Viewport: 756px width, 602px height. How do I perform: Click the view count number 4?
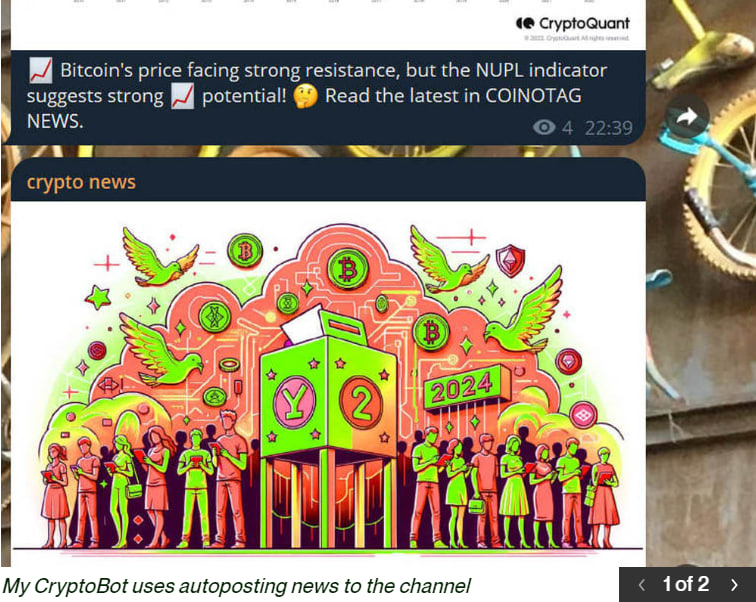click(567, 128)
